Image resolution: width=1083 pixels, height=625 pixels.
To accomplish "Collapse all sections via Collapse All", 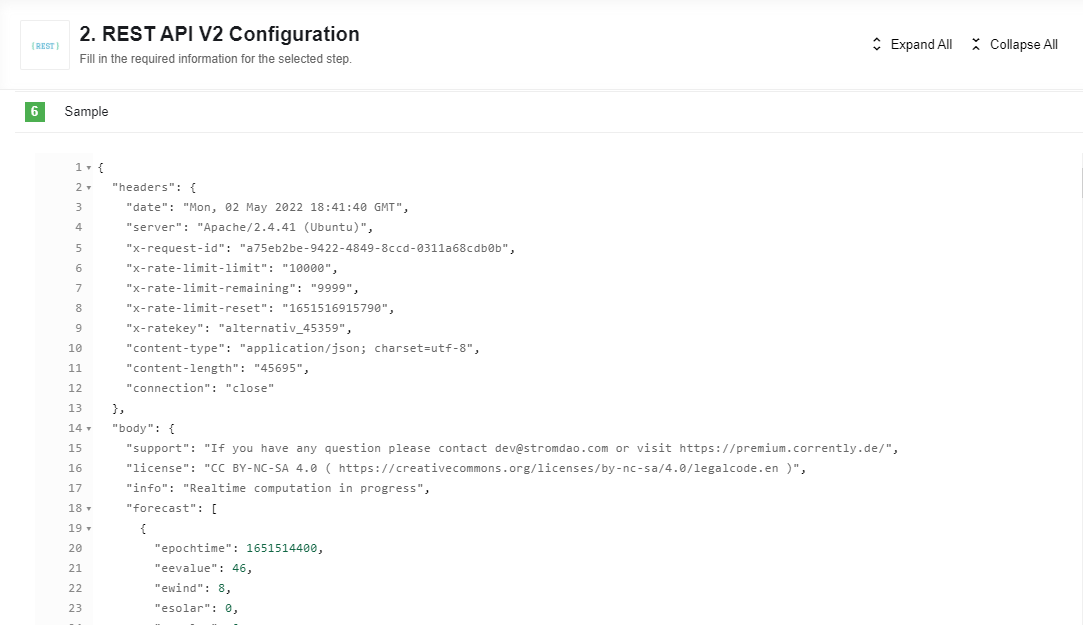I will pyautogui.click(x=1015, y=44).
